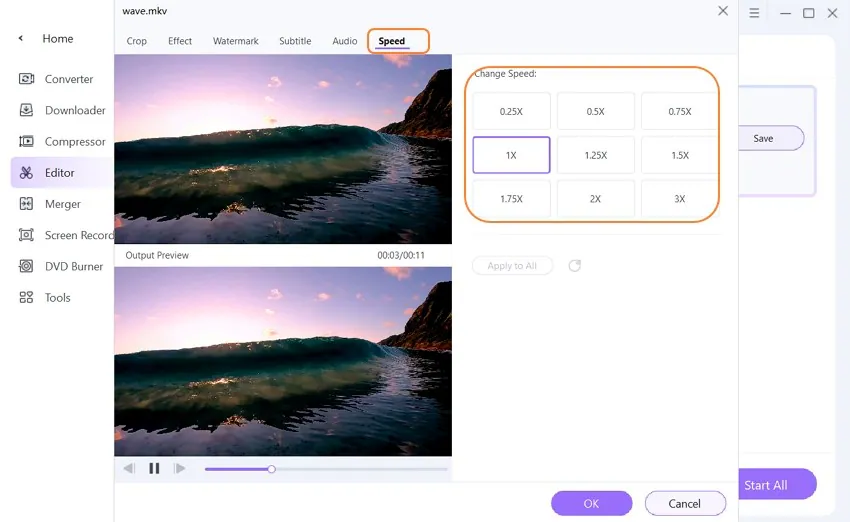Open the Downloader sidebar icon
Screen dimensions: 850x522
pos(26,110)
